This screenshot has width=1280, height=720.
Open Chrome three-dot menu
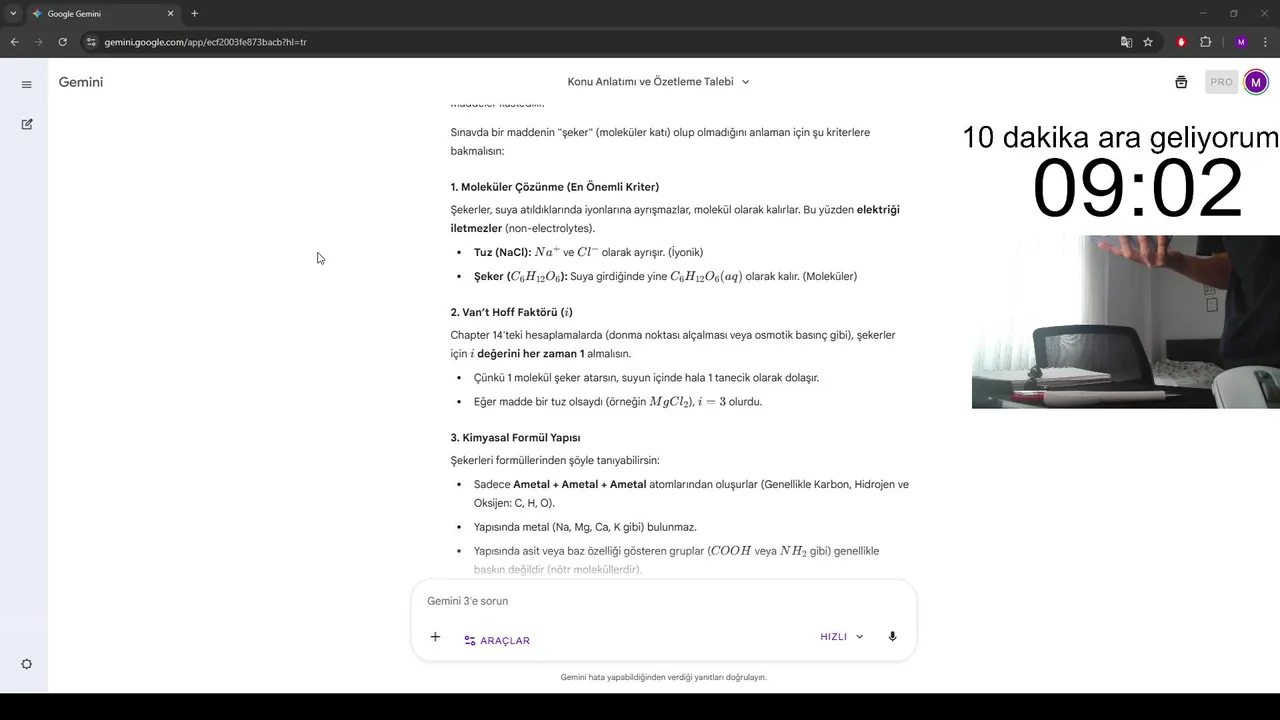tap(1265, 42)
